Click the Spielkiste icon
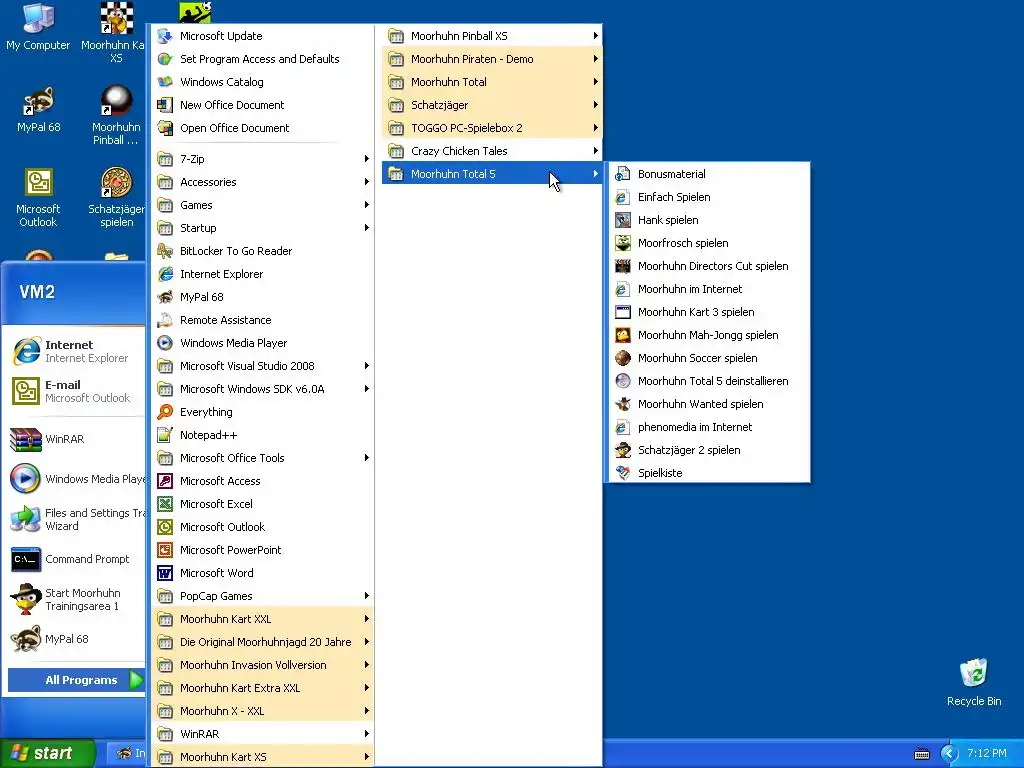This screenshot has height=768, width=1024. [622, 473]
